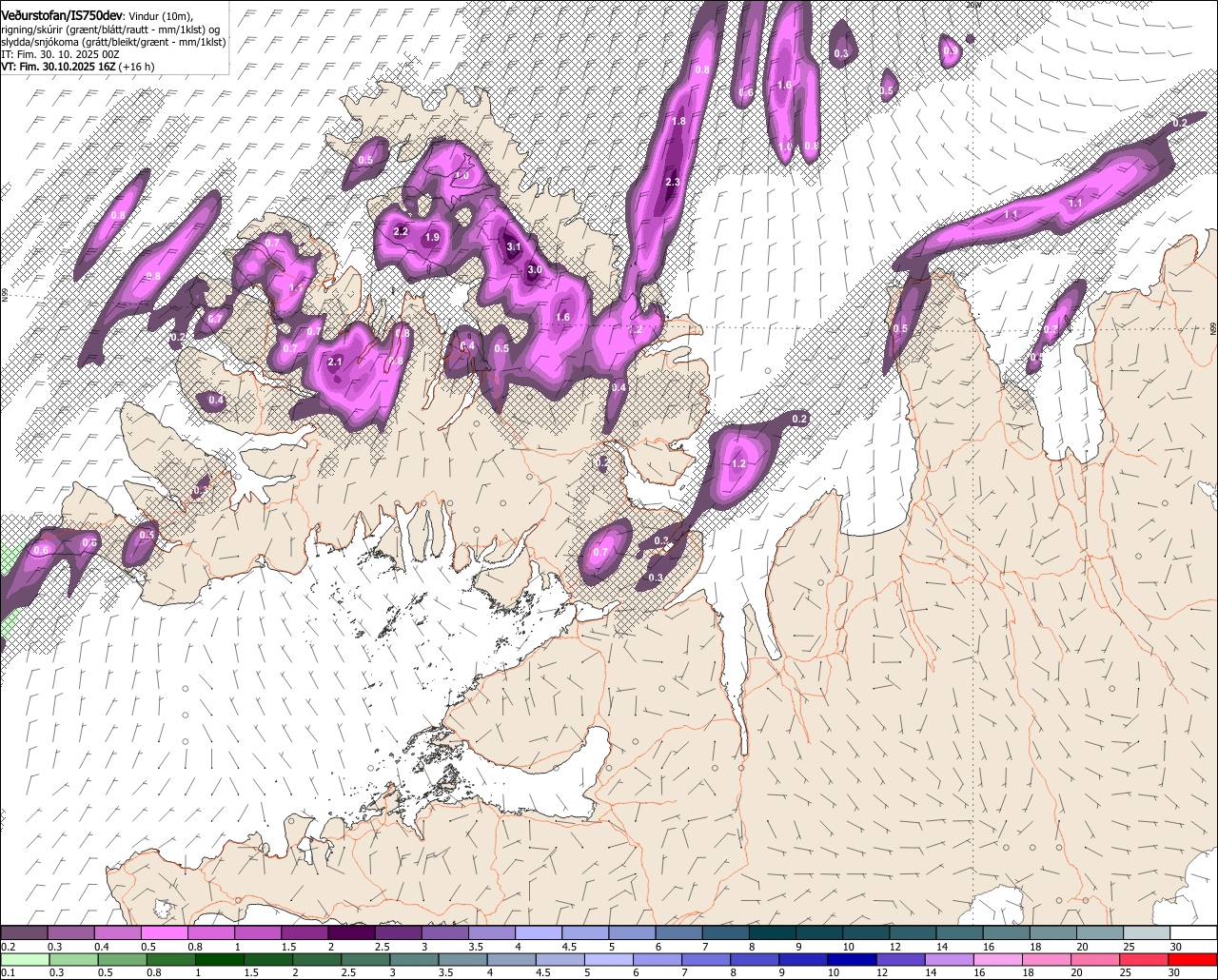Select the pale grey swatch between 25 and 30, upper bar
Screen dimensions: 1218x980
coord(1147,932)
